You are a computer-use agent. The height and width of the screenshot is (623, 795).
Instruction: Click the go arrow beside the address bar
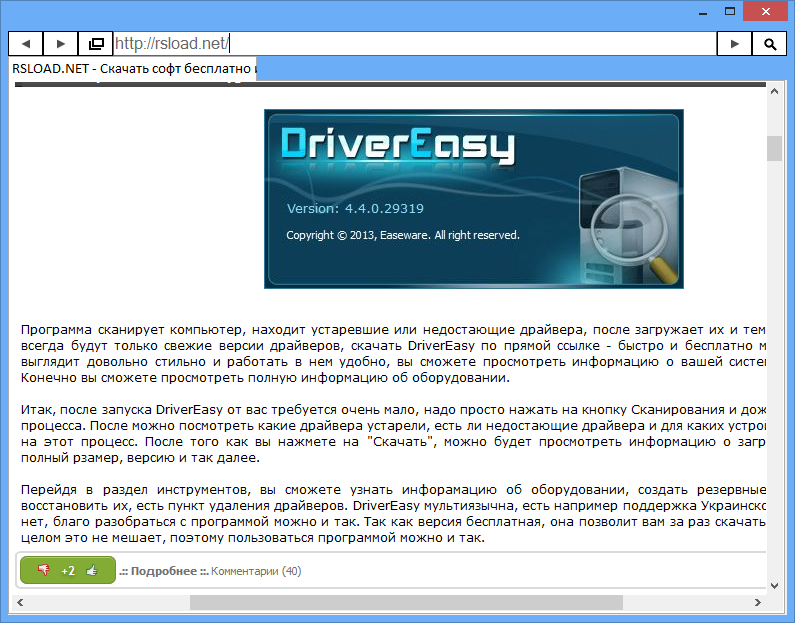[x=734, y=44]
